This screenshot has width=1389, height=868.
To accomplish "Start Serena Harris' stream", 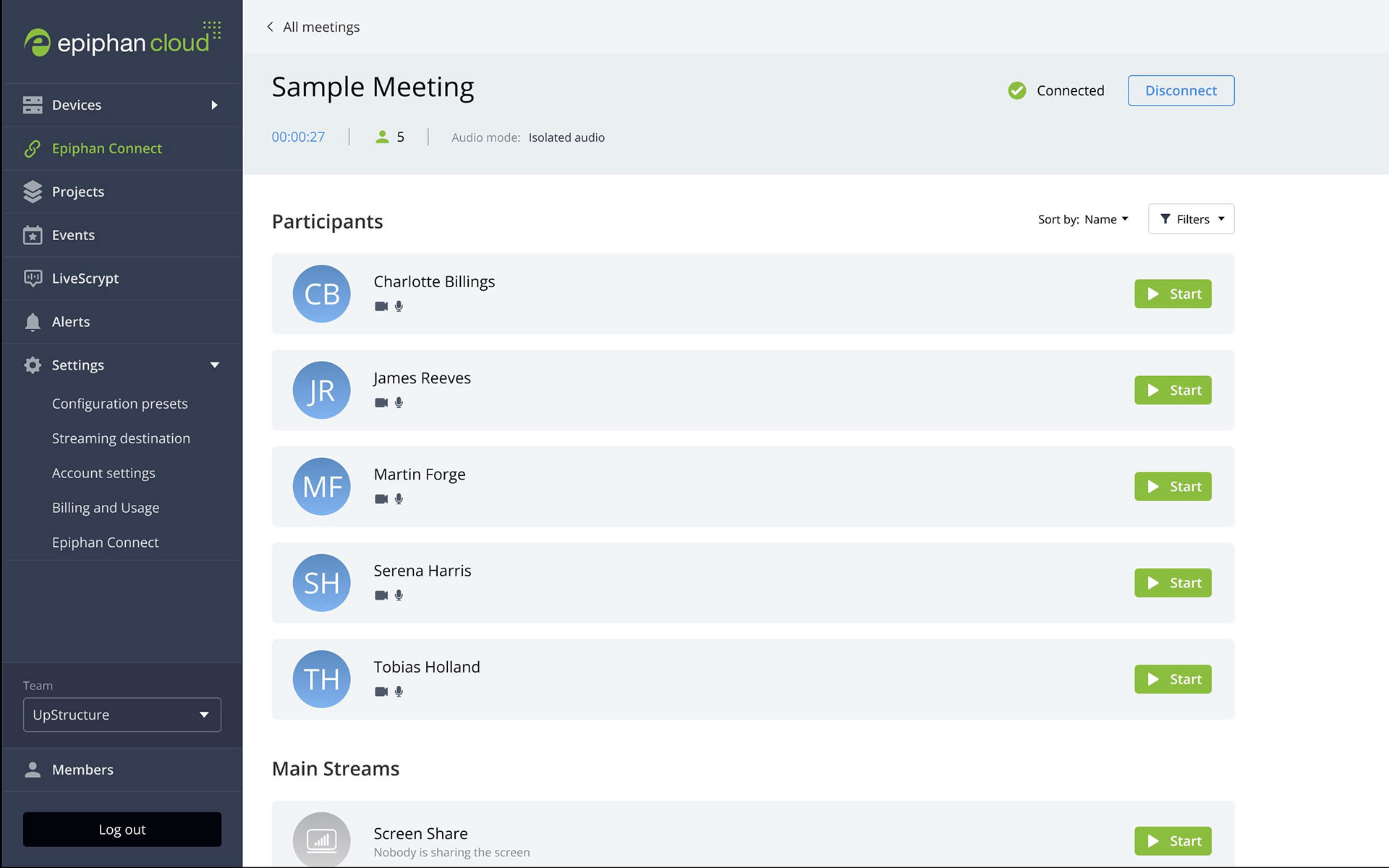I will [x=1173, y=582].
